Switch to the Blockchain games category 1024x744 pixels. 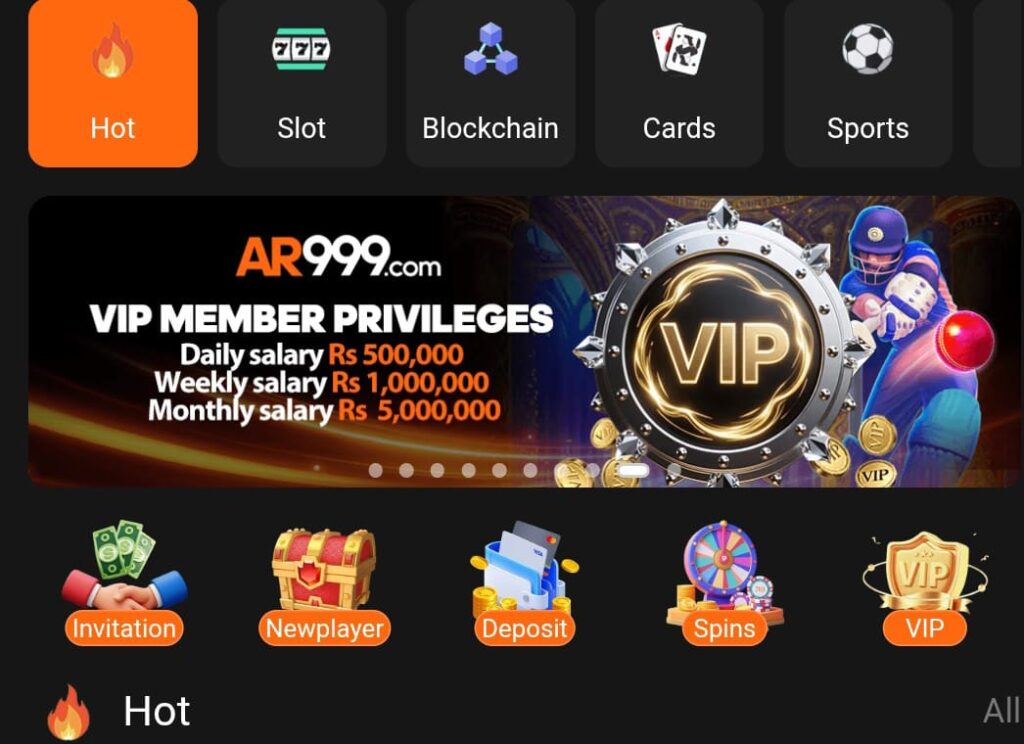click(x=490, y=83)
